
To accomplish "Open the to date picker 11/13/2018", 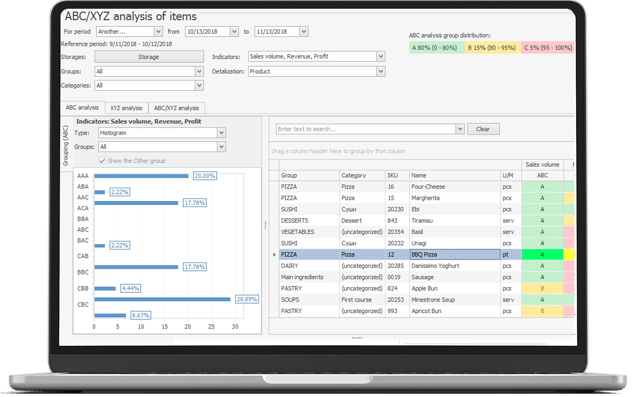I will coord(304,32).
